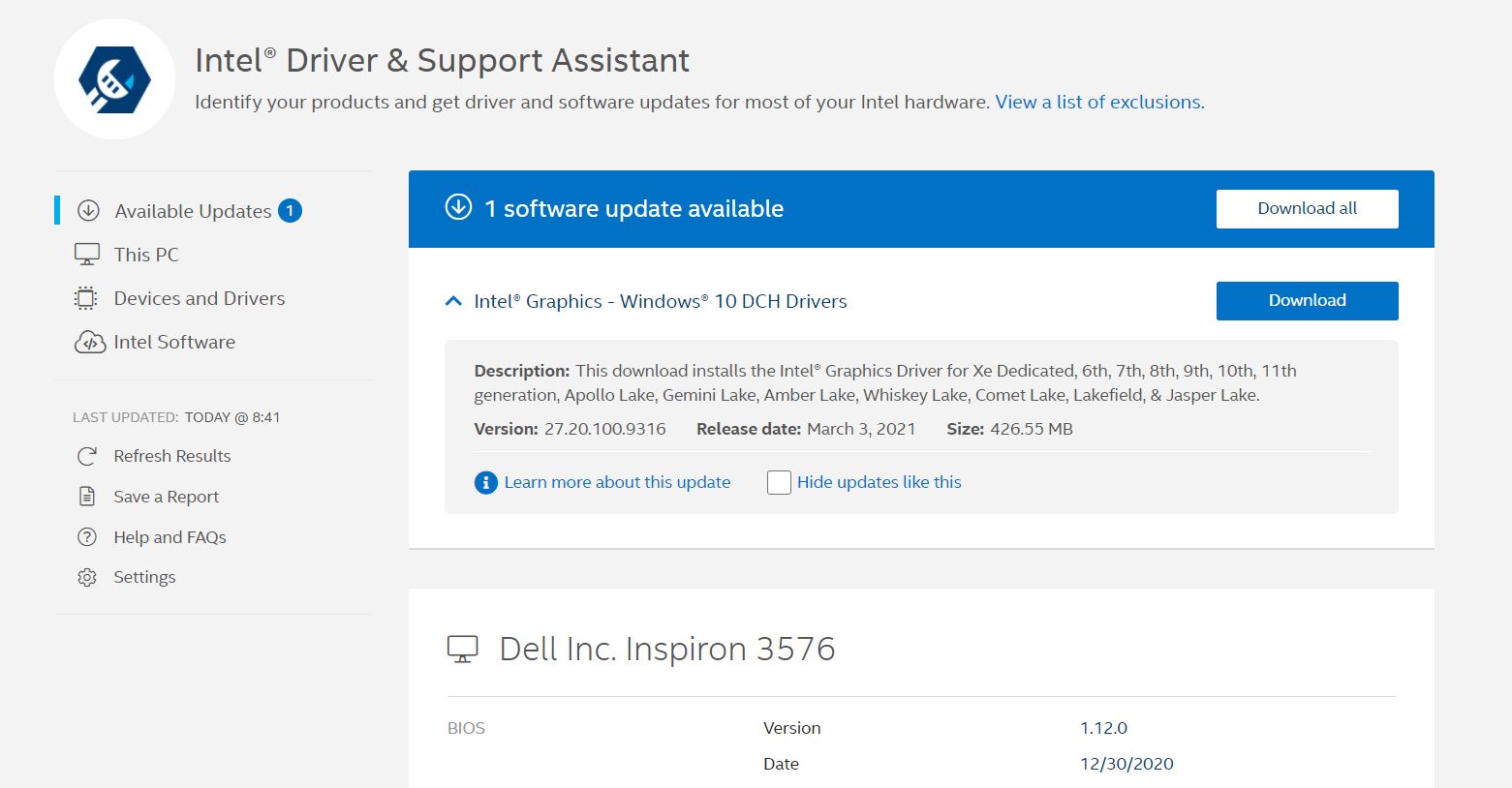Click the This PC monitor icon
The image size is (1512, 788).
[x=87, y=255]
